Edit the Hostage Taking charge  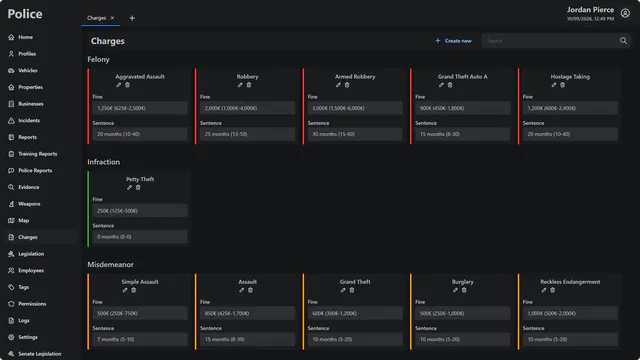point(553,85)
